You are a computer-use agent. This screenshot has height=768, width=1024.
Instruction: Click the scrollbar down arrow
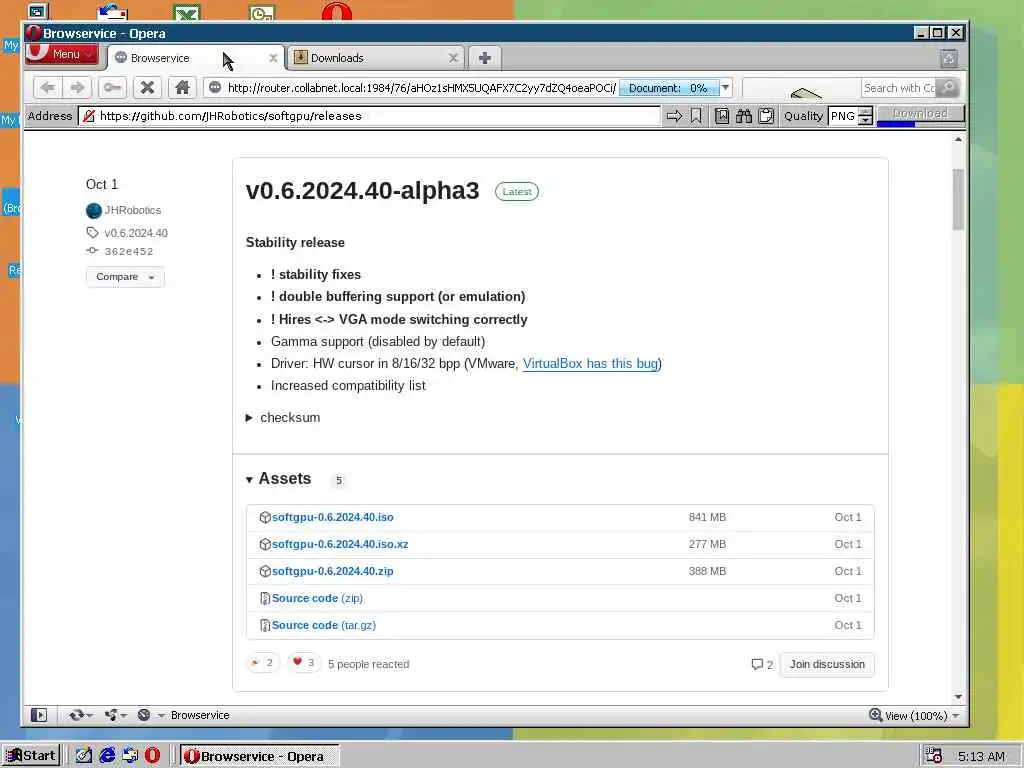click(x=958, y=696)
